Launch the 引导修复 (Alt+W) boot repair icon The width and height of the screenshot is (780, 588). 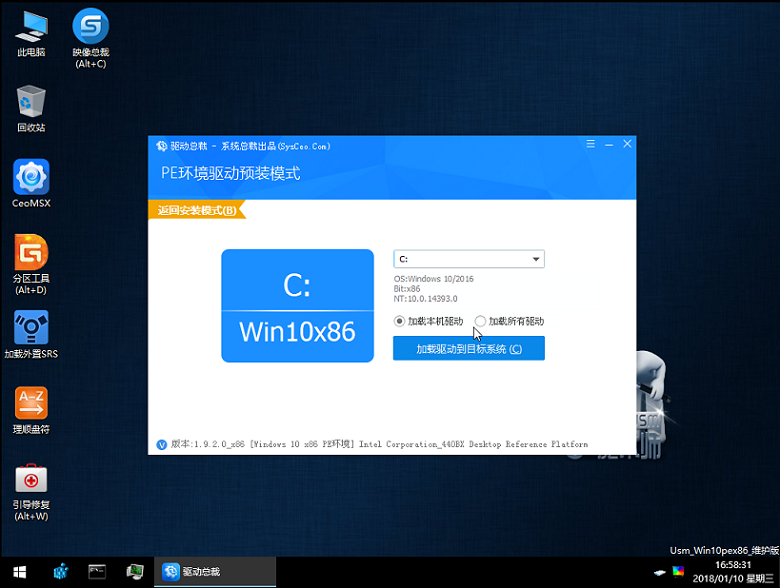pyautogui.click(x=31, y=491)
